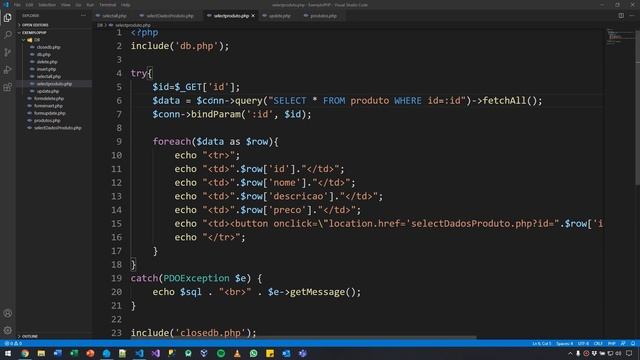Image resolution: width=640 pixels, height=360 pixels.
Task: Open the Terminal menu
Action: point(107,5)
